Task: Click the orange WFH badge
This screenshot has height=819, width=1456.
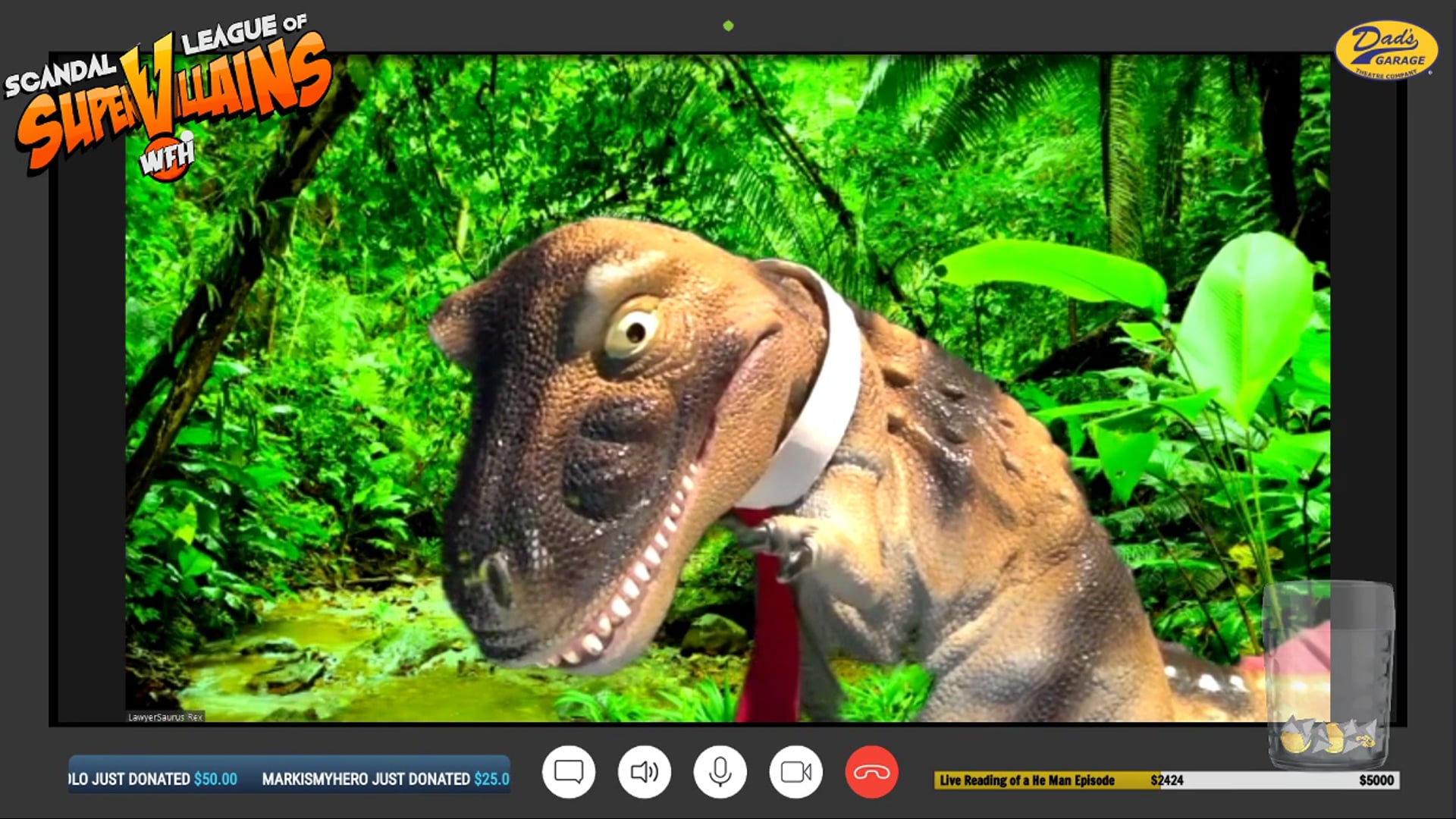Action: [167, 157]
